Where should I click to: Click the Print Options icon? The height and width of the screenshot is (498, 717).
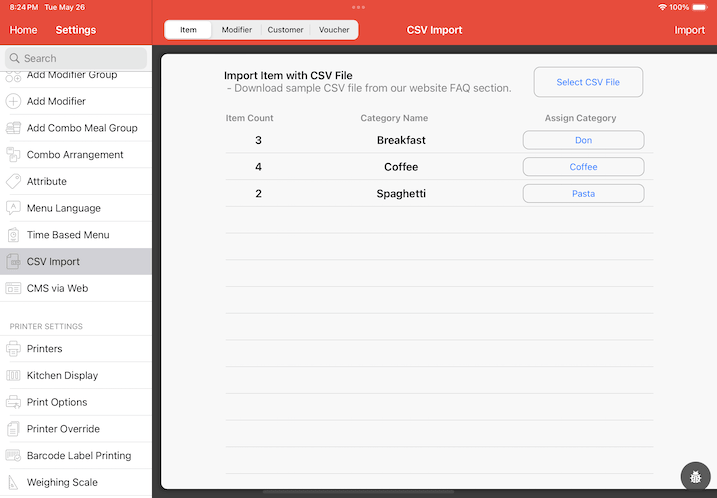[x=13, y=402]
